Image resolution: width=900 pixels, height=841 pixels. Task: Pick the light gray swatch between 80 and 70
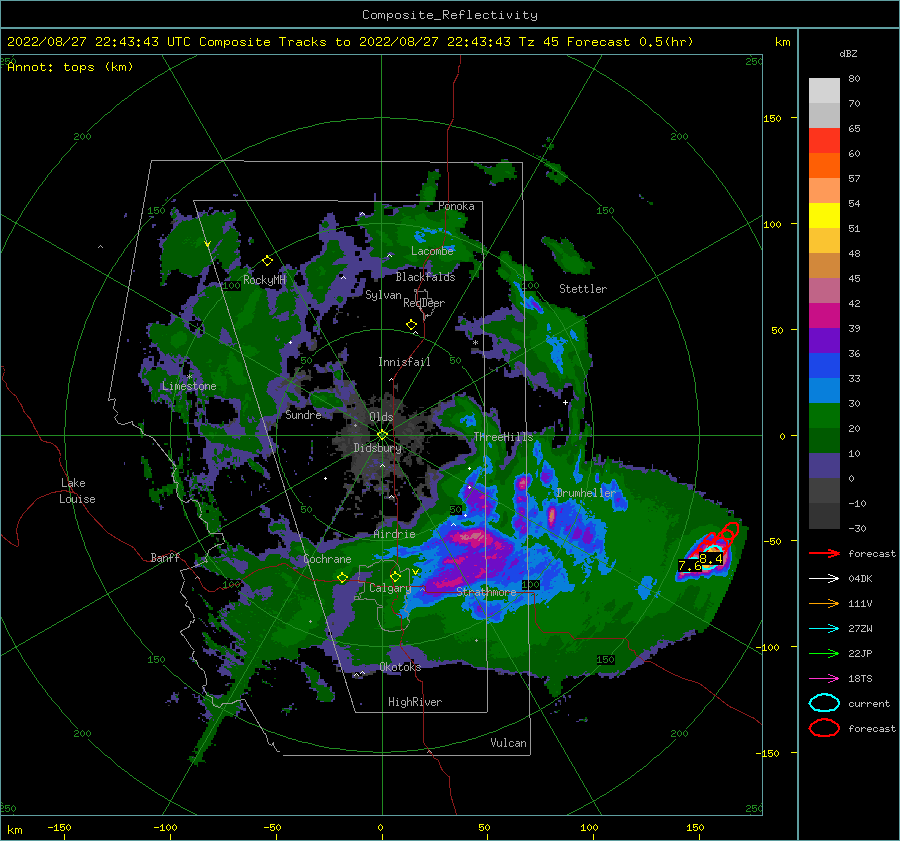(824, 91)
